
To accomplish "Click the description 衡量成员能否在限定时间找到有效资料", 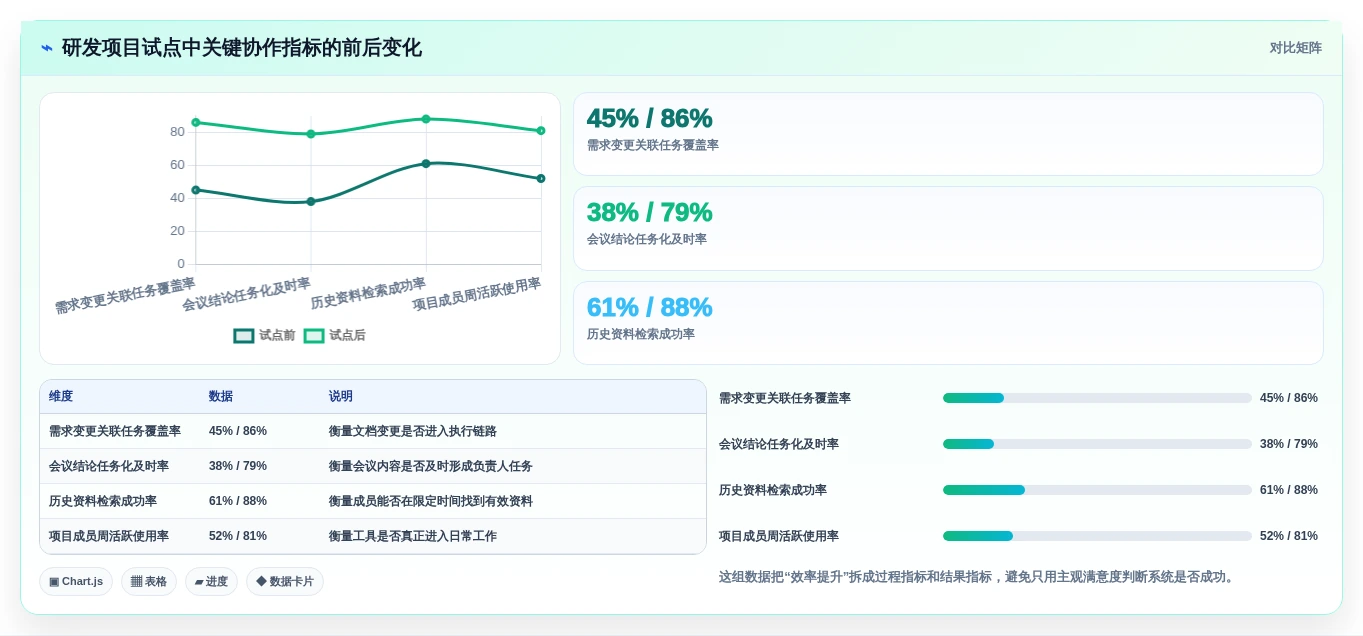I will (431, 502).
